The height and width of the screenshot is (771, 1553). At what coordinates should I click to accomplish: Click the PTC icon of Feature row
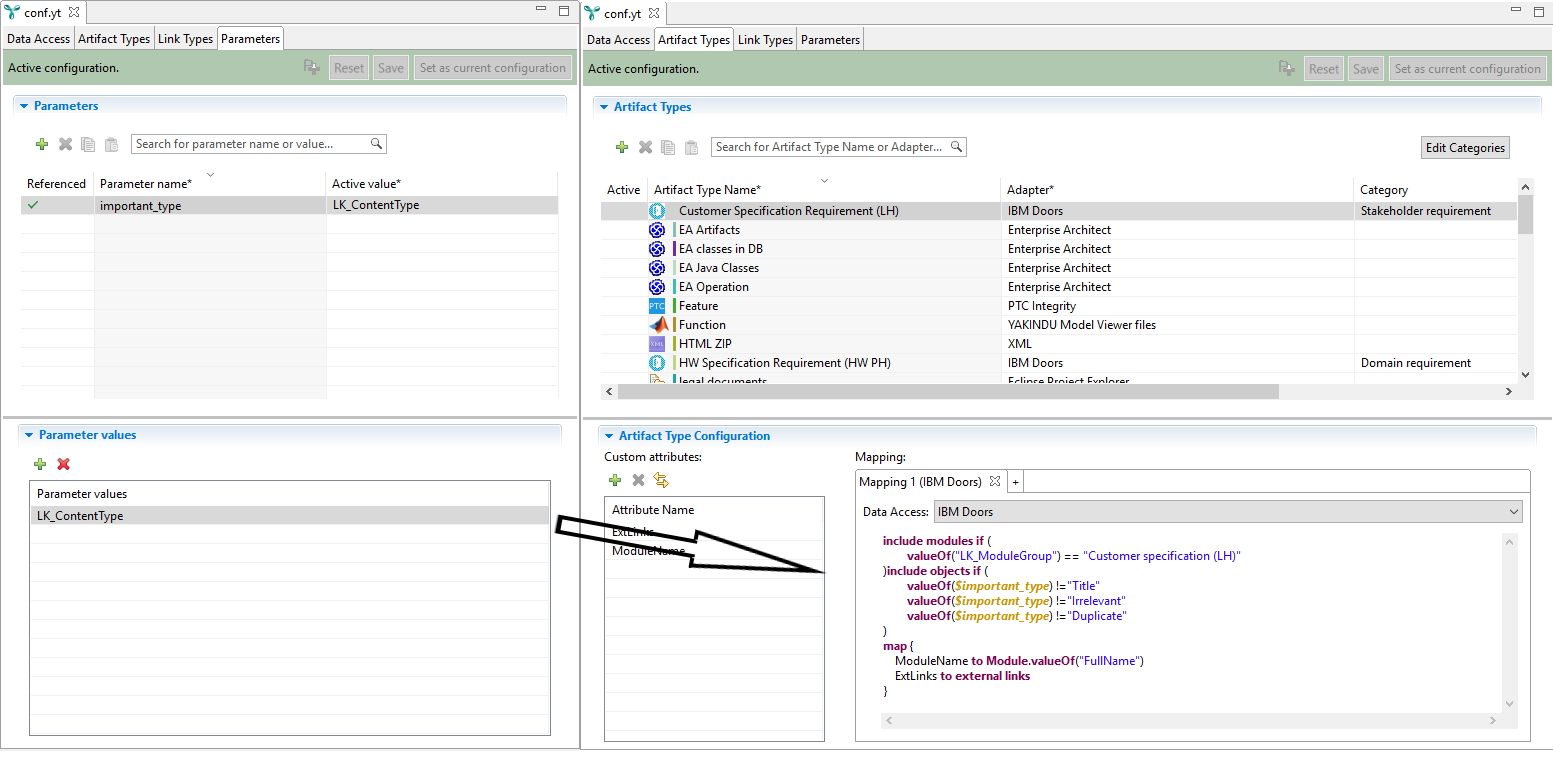coord(657,306)
